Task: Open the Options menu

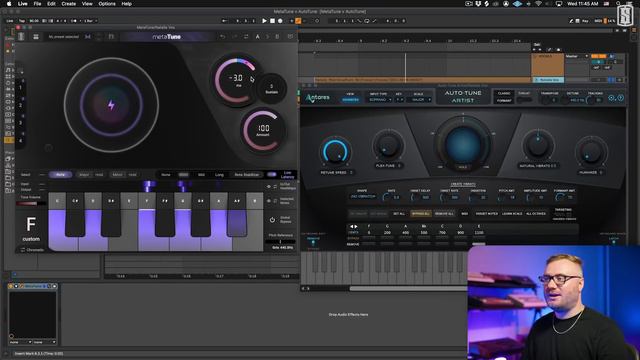Action: click(107, 4)
